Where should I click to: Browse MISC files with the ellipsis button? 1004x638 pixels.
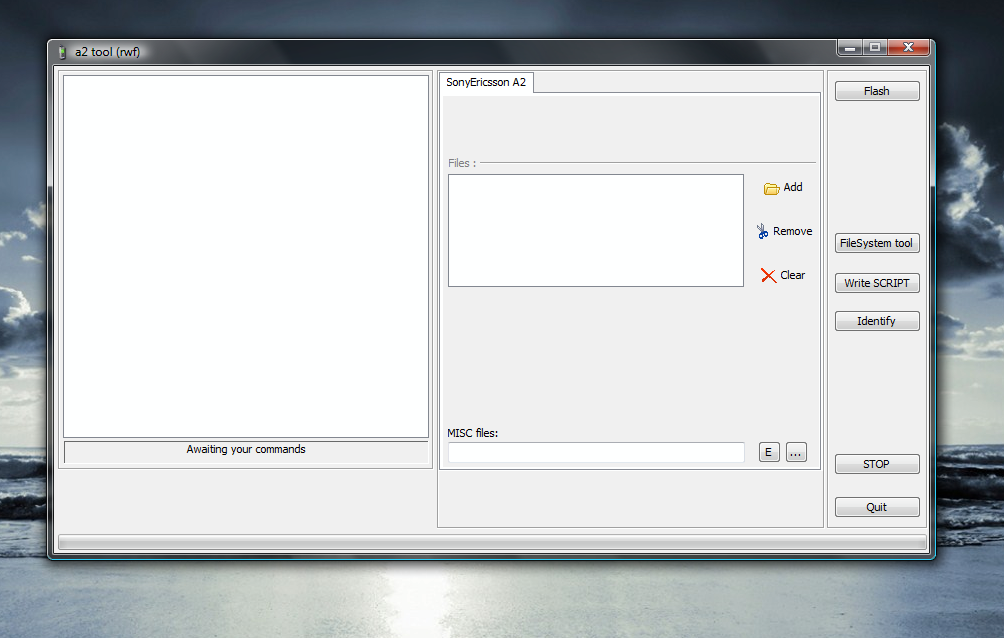[x=796, y=452]
